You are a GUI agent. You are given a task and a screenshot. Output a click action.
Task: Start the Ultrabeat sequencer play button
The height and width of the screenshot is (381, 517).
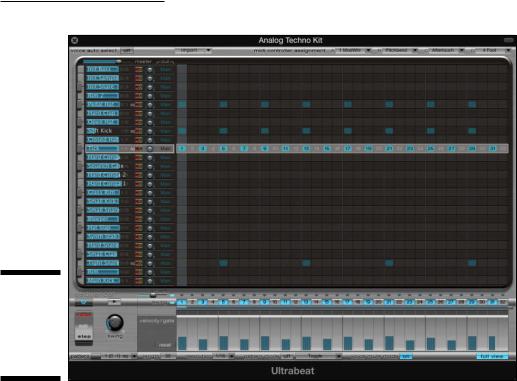pos(114,302)
